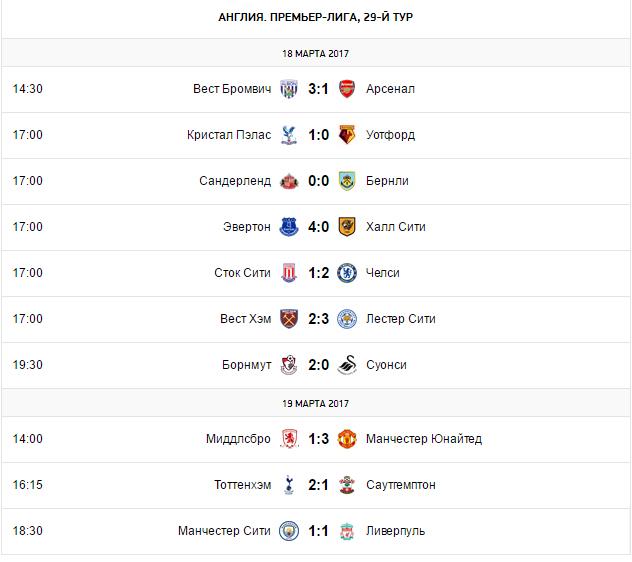This screenshot has height=562, width=632.
Task: Click the Swansea club crest
Action: 347,365
